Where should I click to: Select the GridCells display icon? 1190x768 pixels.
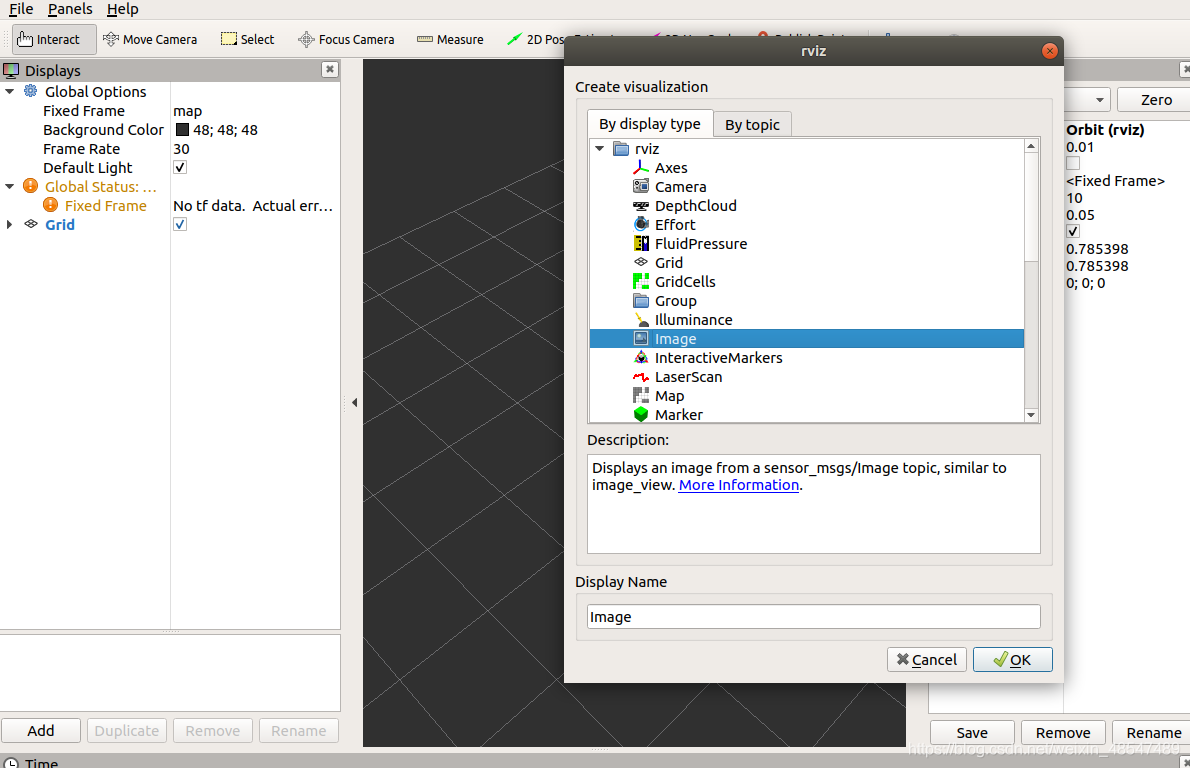[x=641, y=282]
